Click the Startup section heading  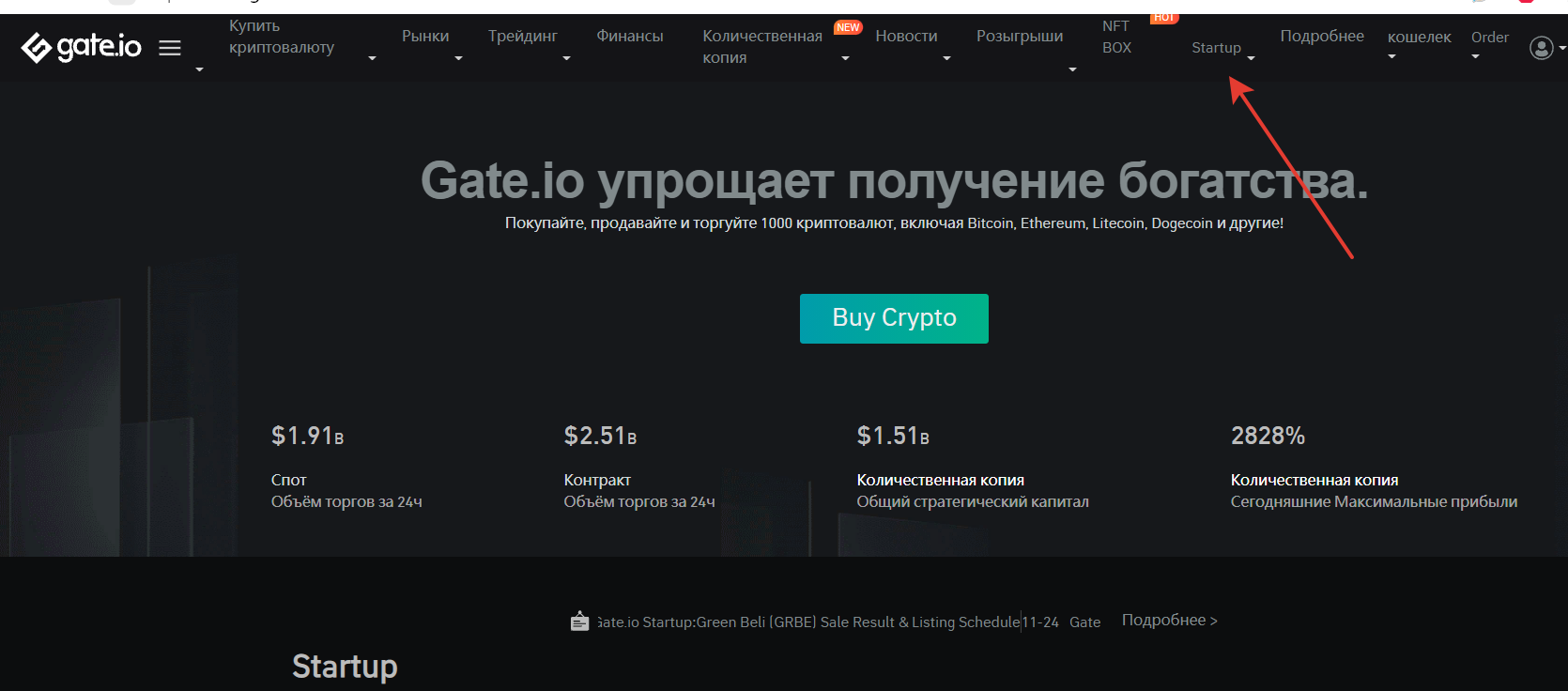pyautogui.click(x=345, y=667)
